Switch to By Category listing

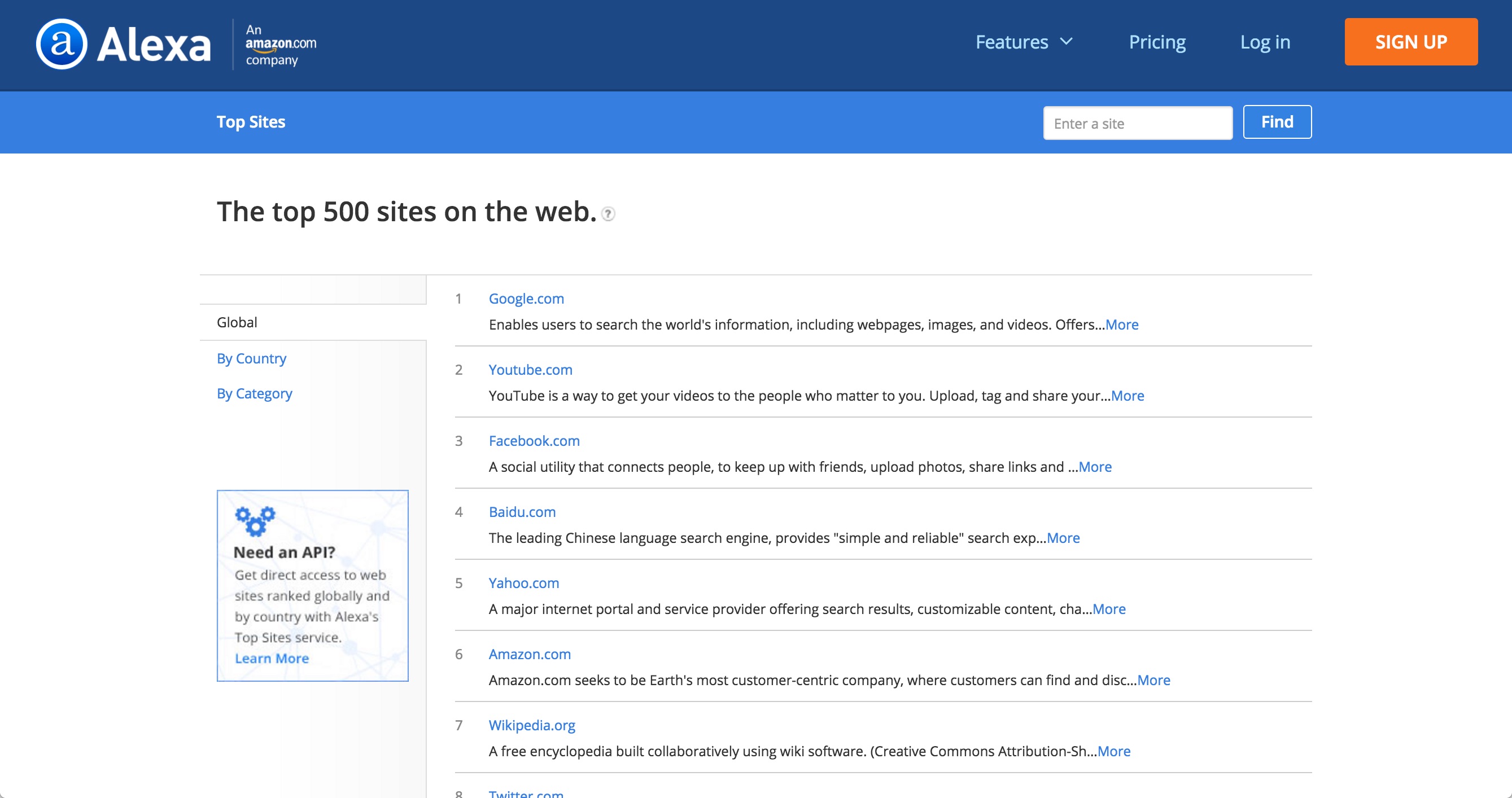tap(254, 394)
